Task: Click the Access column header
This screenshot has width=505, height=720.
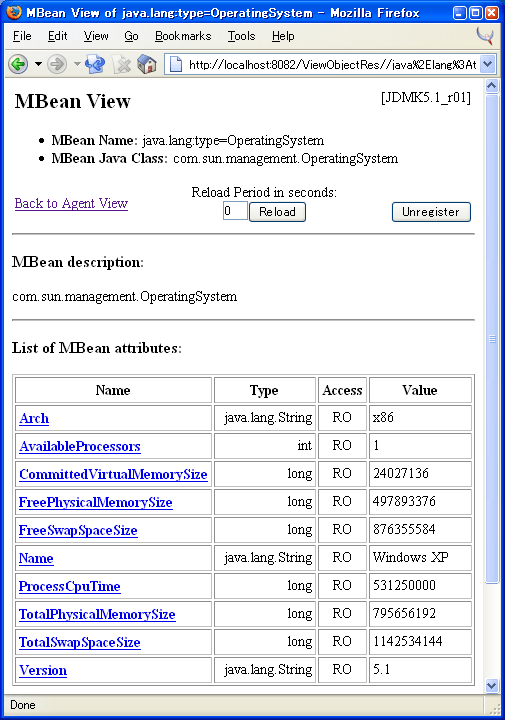Action: pos(342,390)
